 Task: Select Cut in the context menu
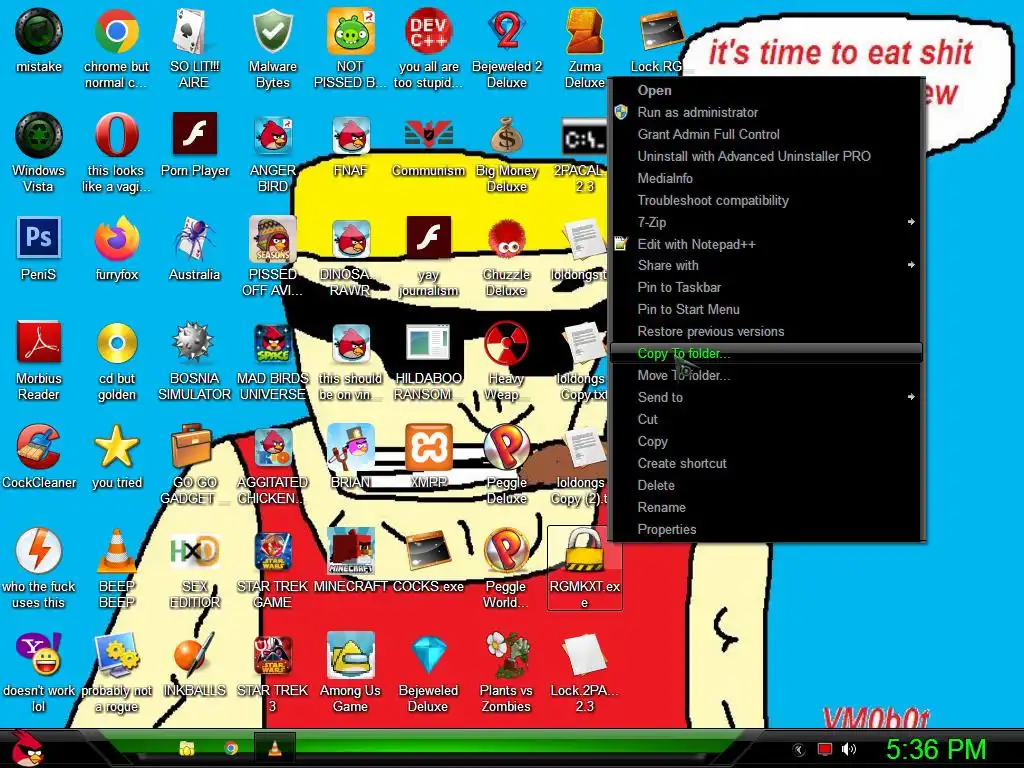tap(767, 419)
